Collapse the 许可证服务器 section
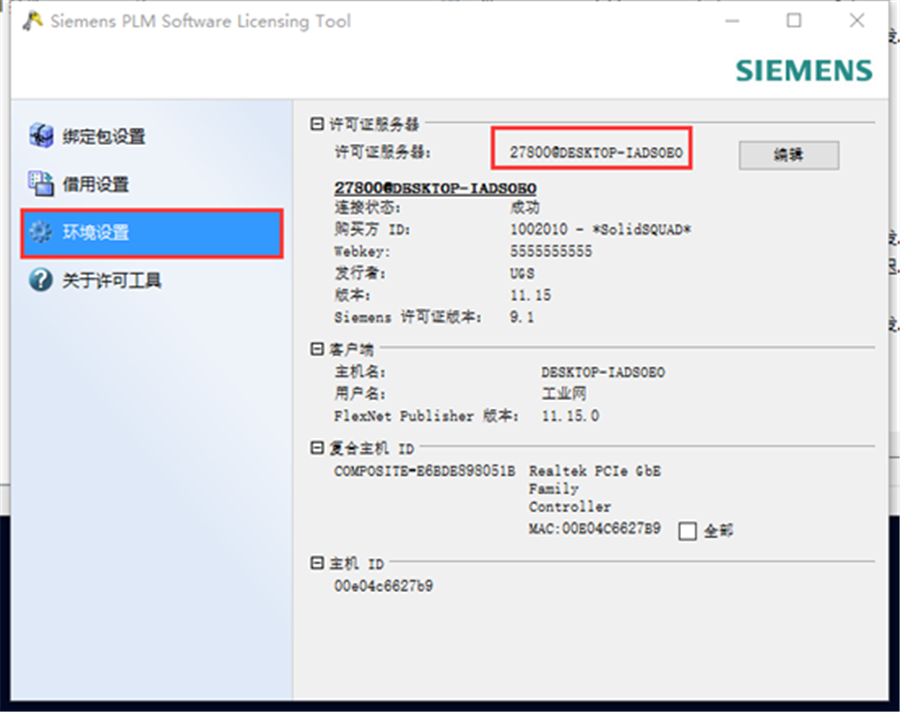 317,123
